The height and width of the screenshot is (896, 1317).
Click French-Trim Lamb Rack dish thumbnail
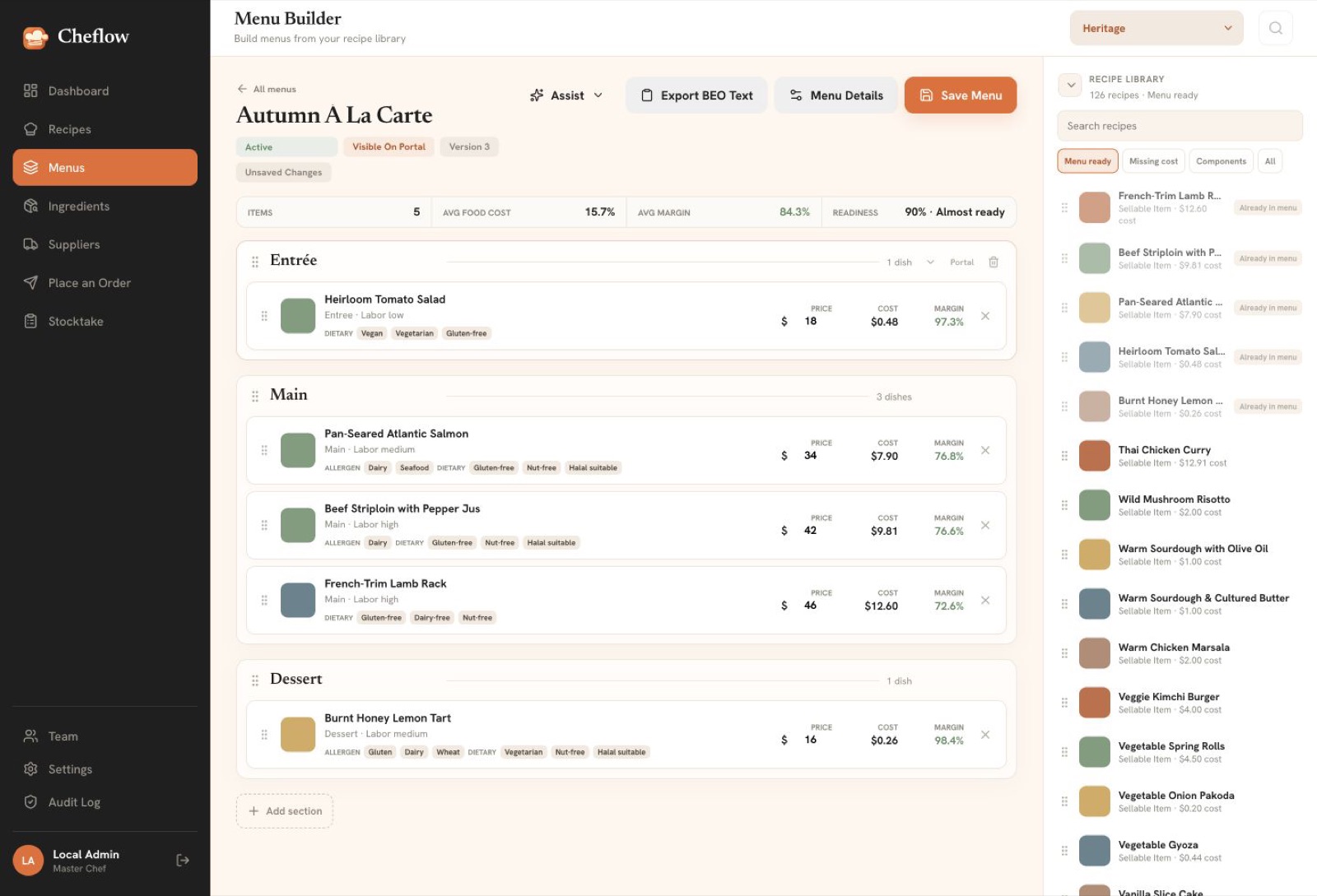(298, 600)
